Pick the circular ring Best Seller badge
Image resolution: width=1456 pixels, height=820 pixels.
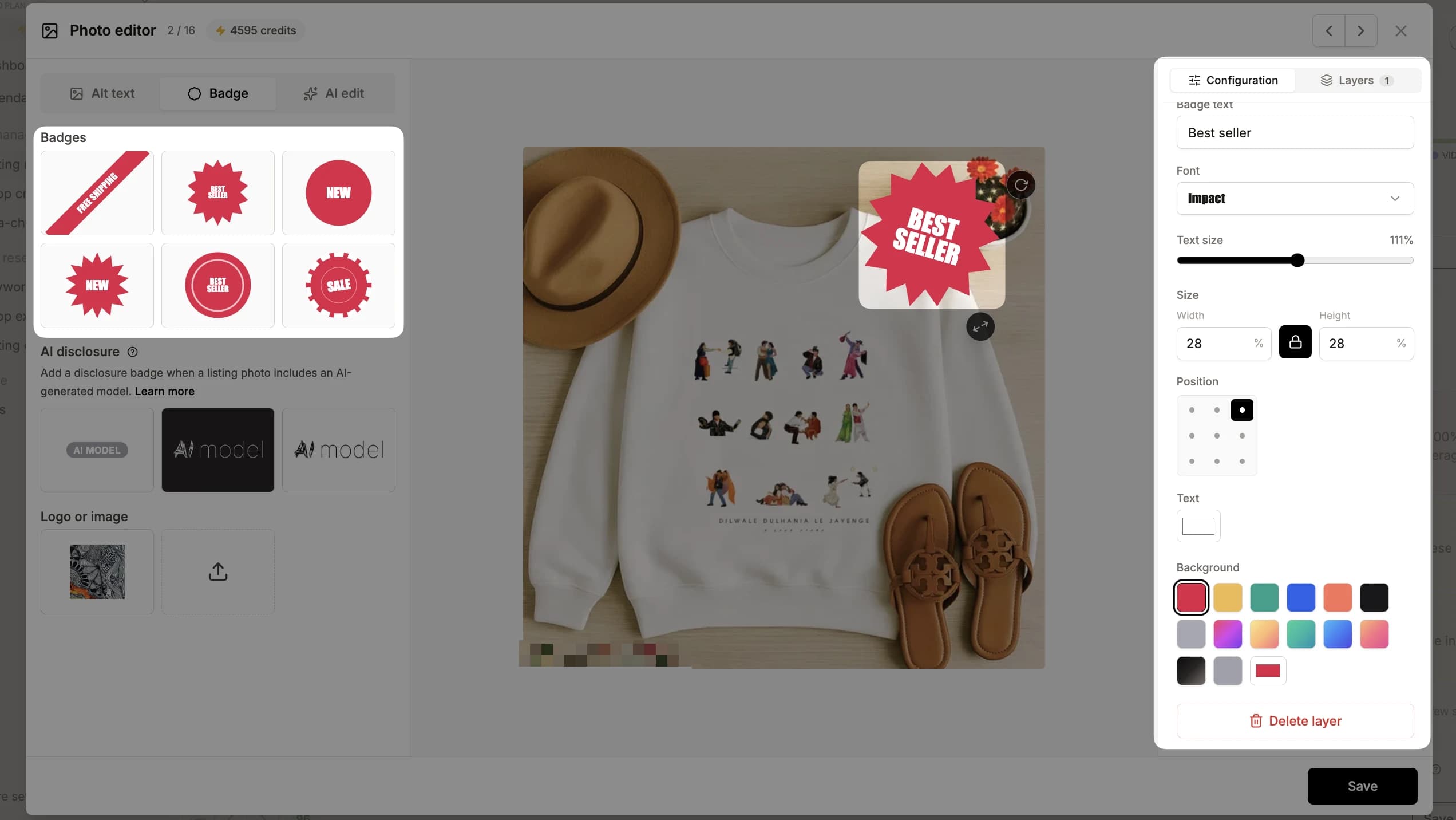tap(217, 285)
